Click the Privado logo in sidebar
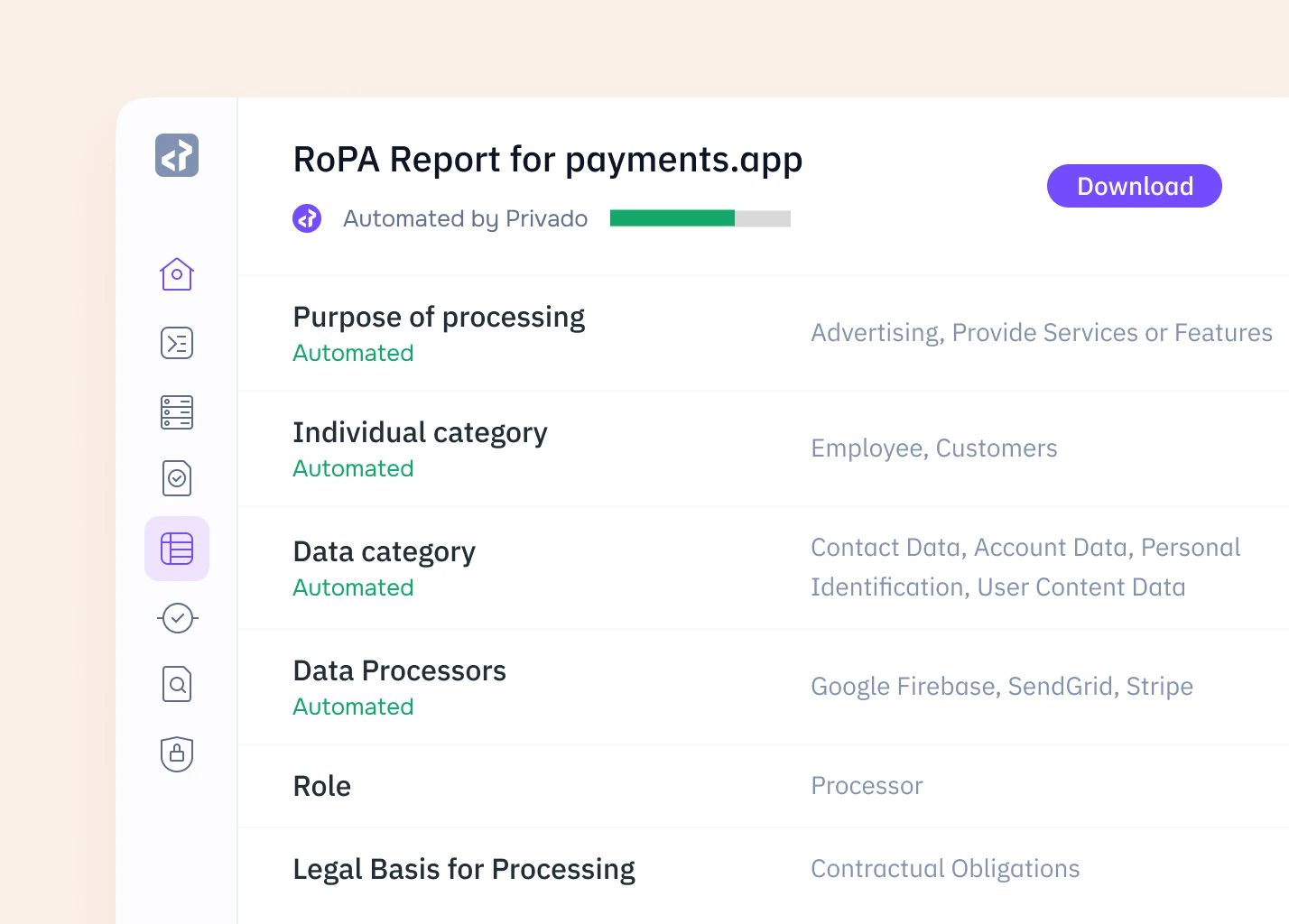 pos(177,155)
